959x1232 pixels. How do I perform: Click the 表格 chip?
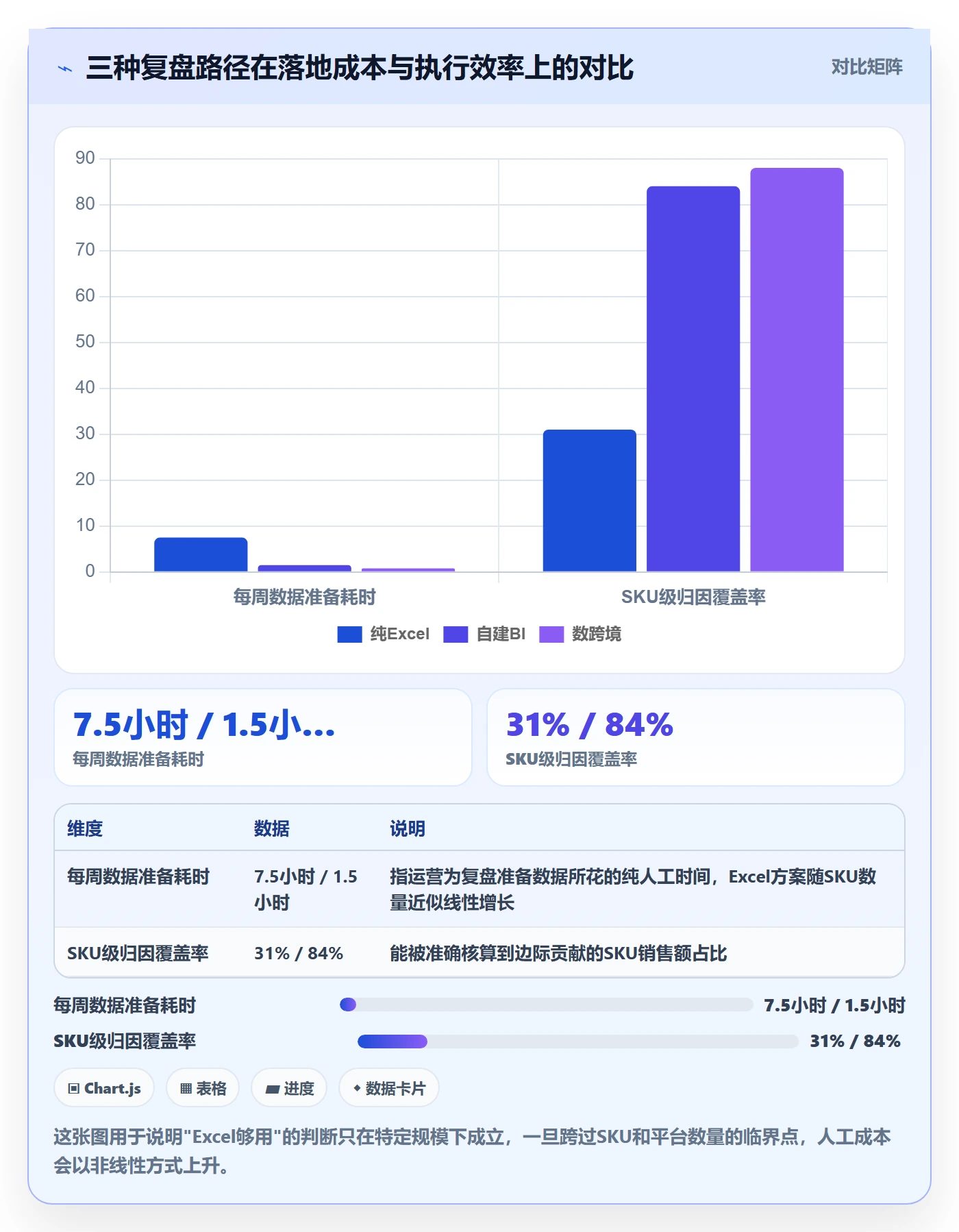(203, 1088)
